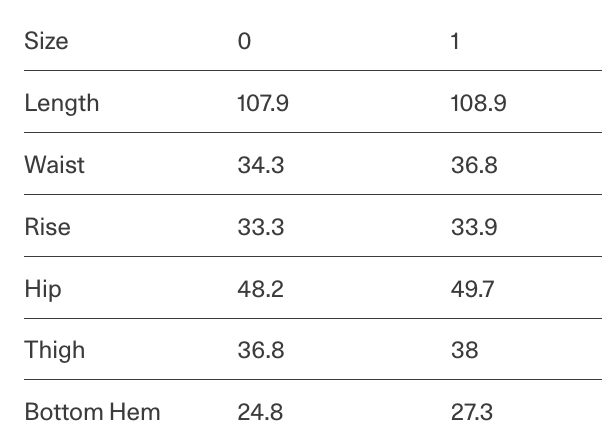This screenshot has height=440, width=602.
Task: Click the Length row label
Action: click(62, 103)
